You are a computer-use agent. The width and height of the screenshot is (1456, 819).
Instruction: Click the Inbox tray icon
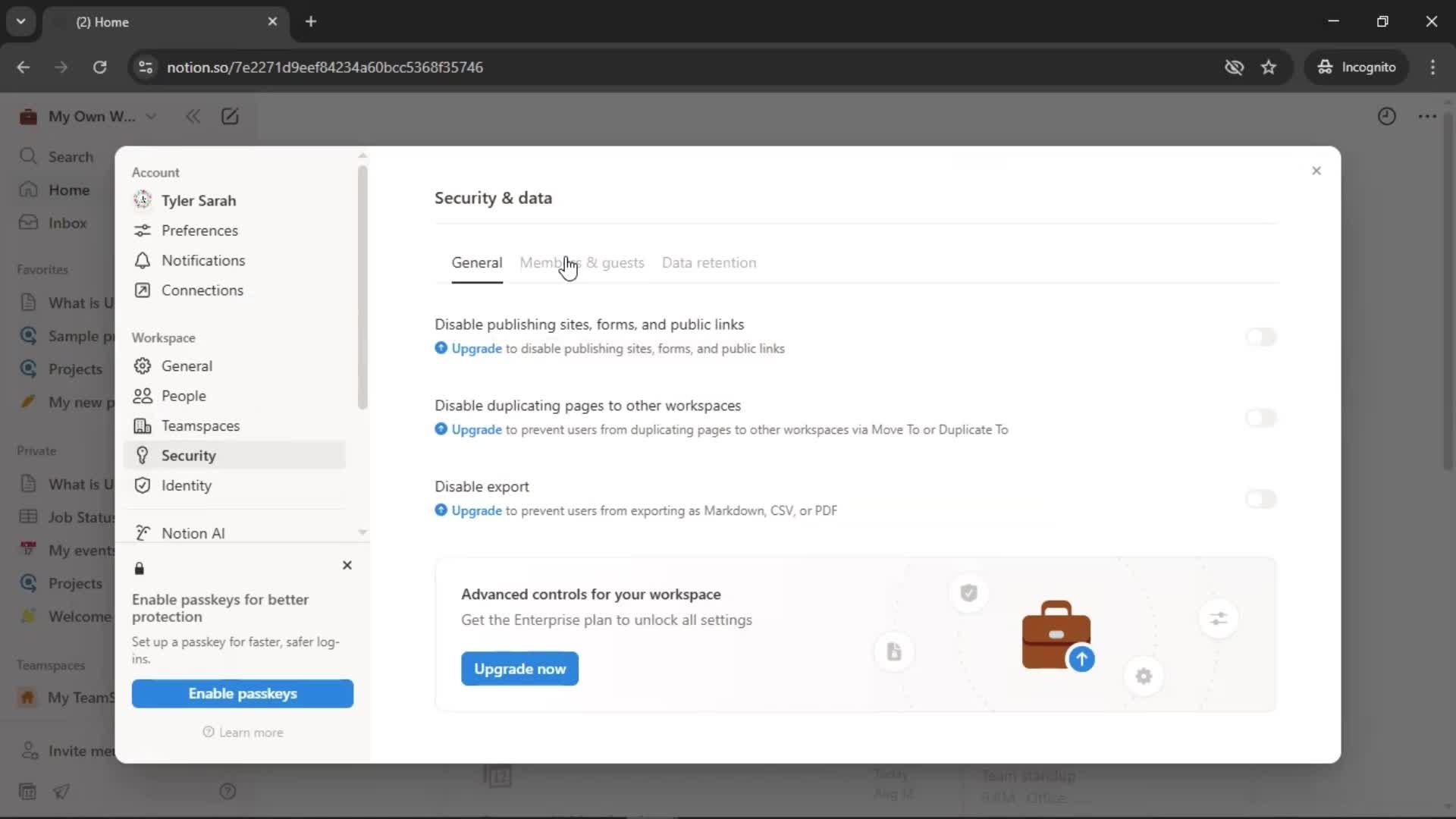(x=28, y=222)
